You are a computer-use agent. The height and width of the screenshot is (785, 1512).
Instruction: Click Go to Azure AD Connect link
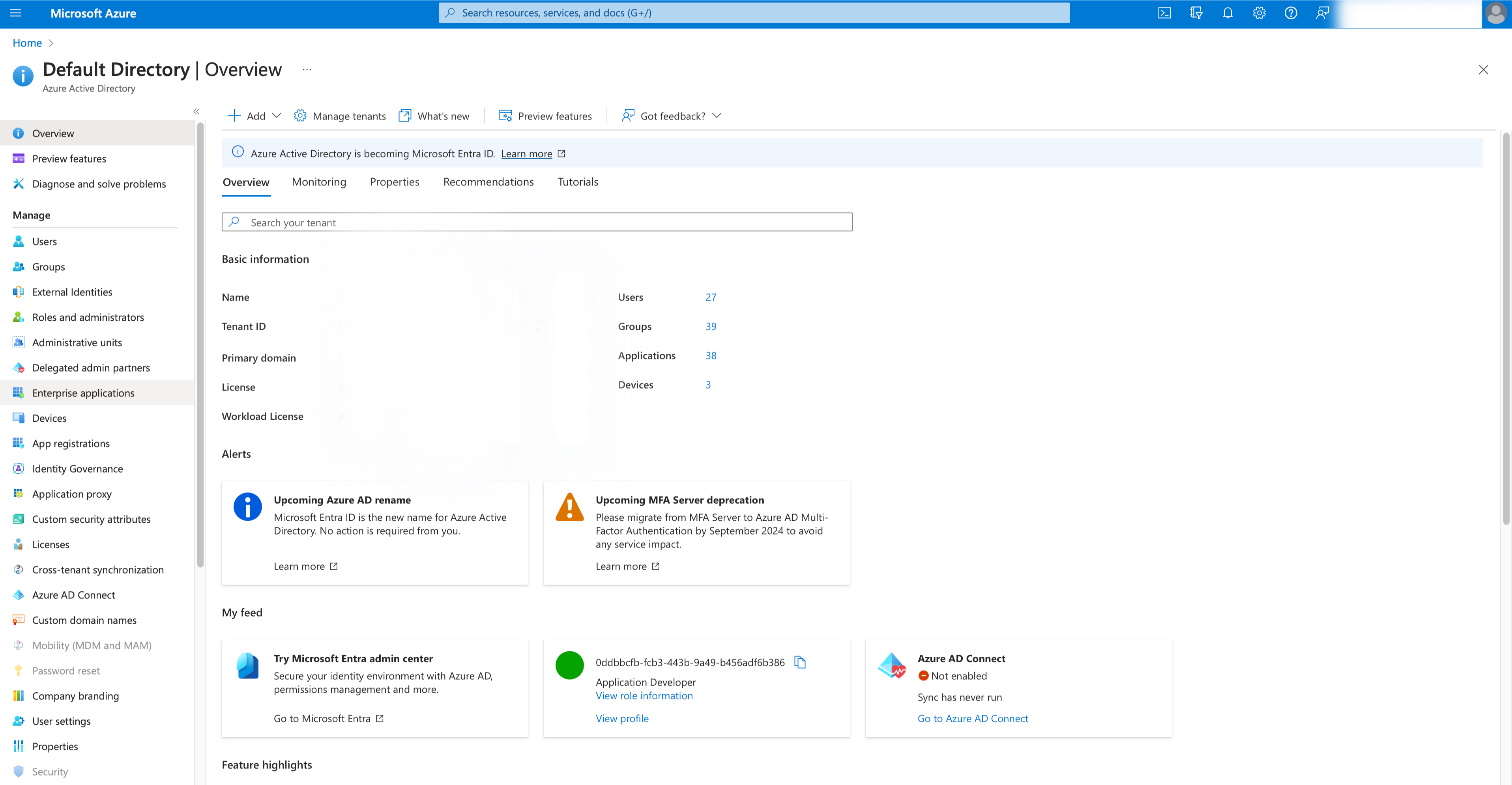click(973, 719)
